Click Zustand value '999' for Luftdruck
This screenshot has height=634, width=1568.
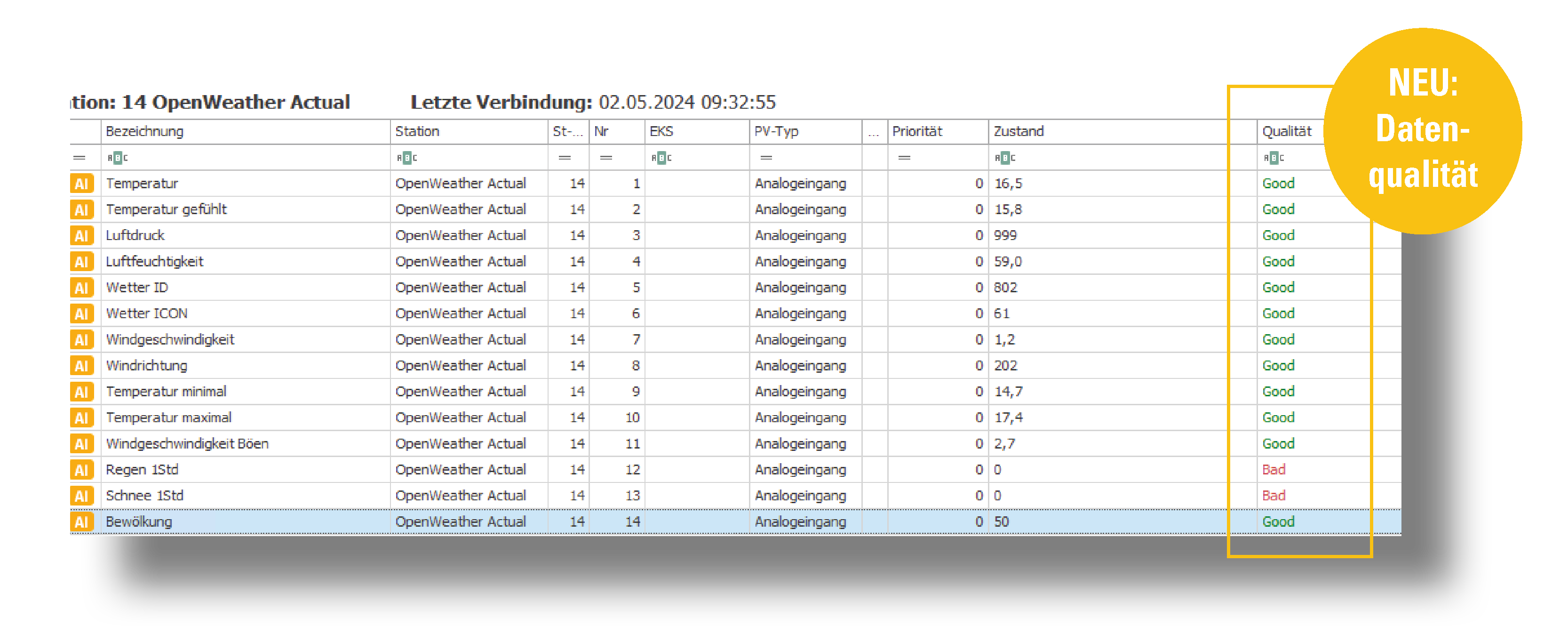(1005, 236)
